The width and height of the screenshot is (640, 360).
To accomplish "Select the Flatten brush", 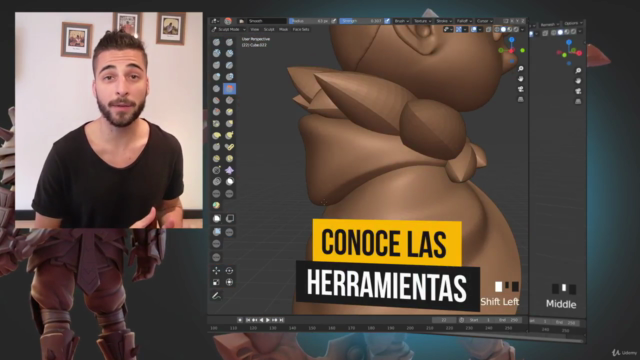I will [216, 100].
